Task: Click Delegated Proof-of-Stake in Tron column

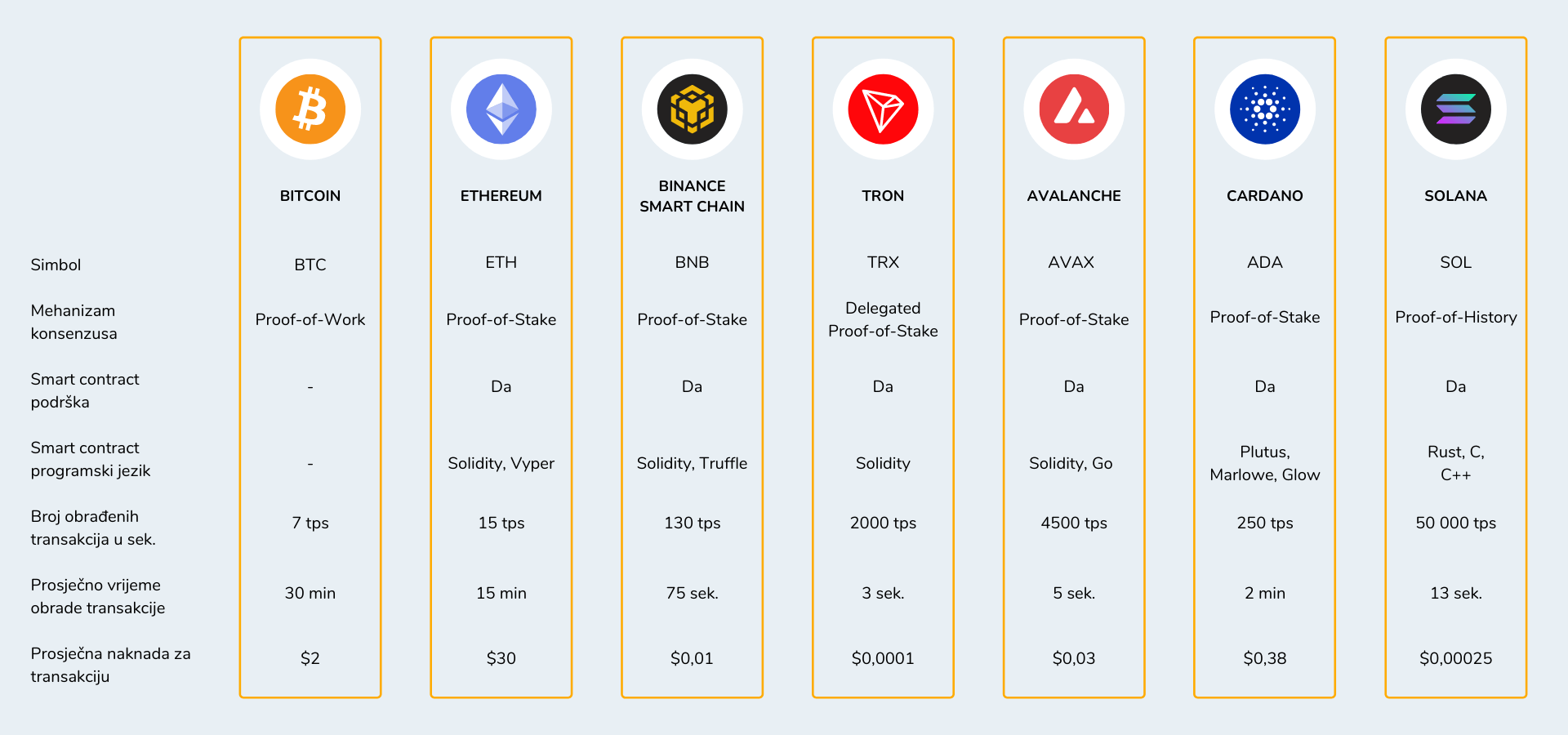Action: point(883,319)
